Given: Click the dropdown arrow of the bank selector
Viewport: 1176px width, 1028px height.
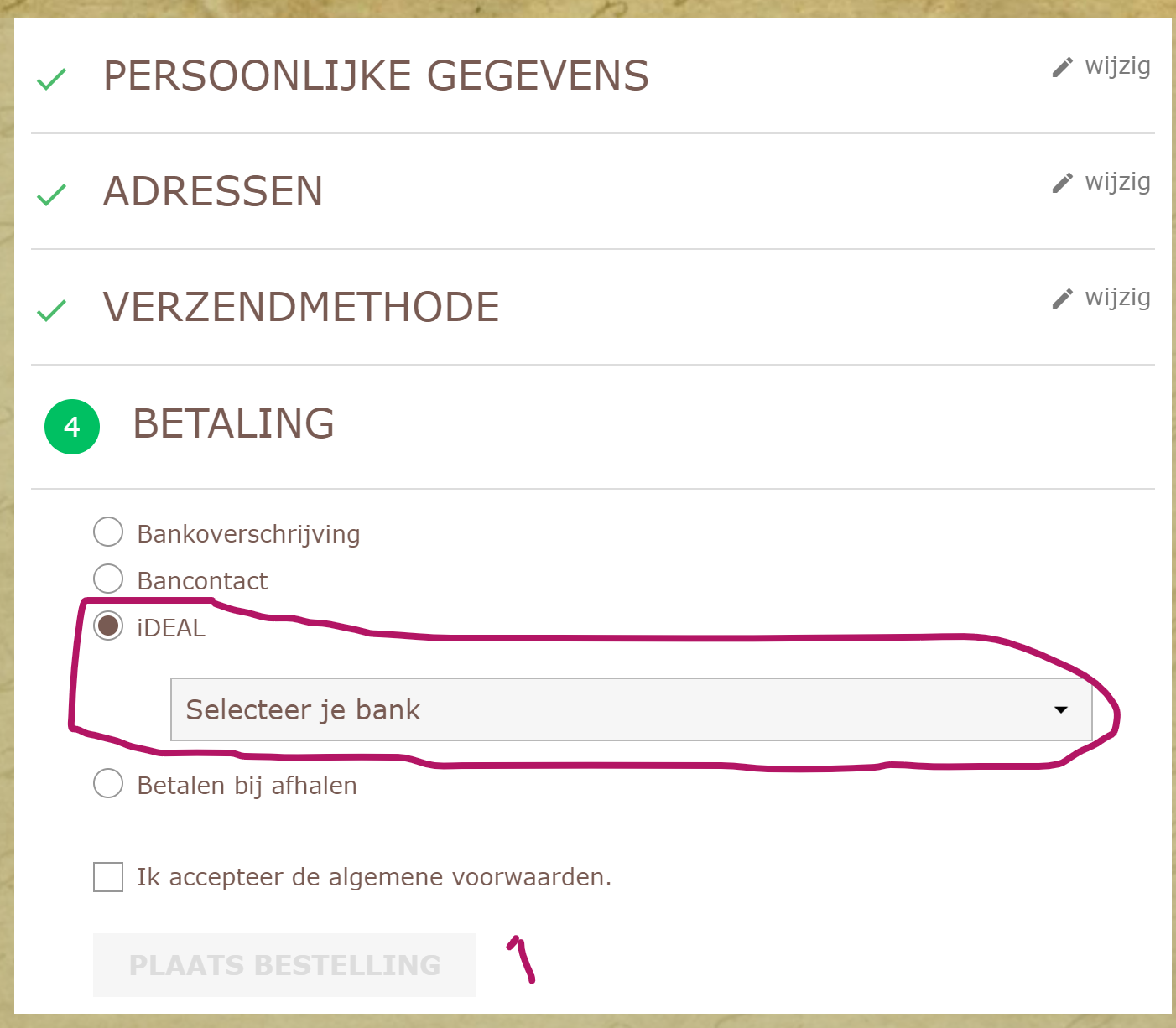Looking at the screenshot, I should pos(1061,710).
